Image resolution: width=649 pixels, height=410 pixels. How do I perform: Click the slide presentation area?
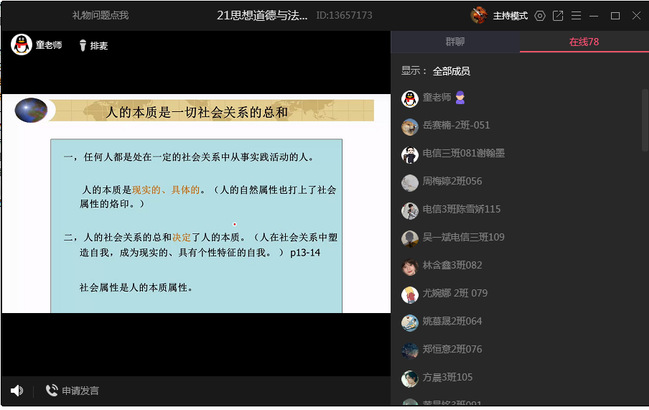coord(195,210)
